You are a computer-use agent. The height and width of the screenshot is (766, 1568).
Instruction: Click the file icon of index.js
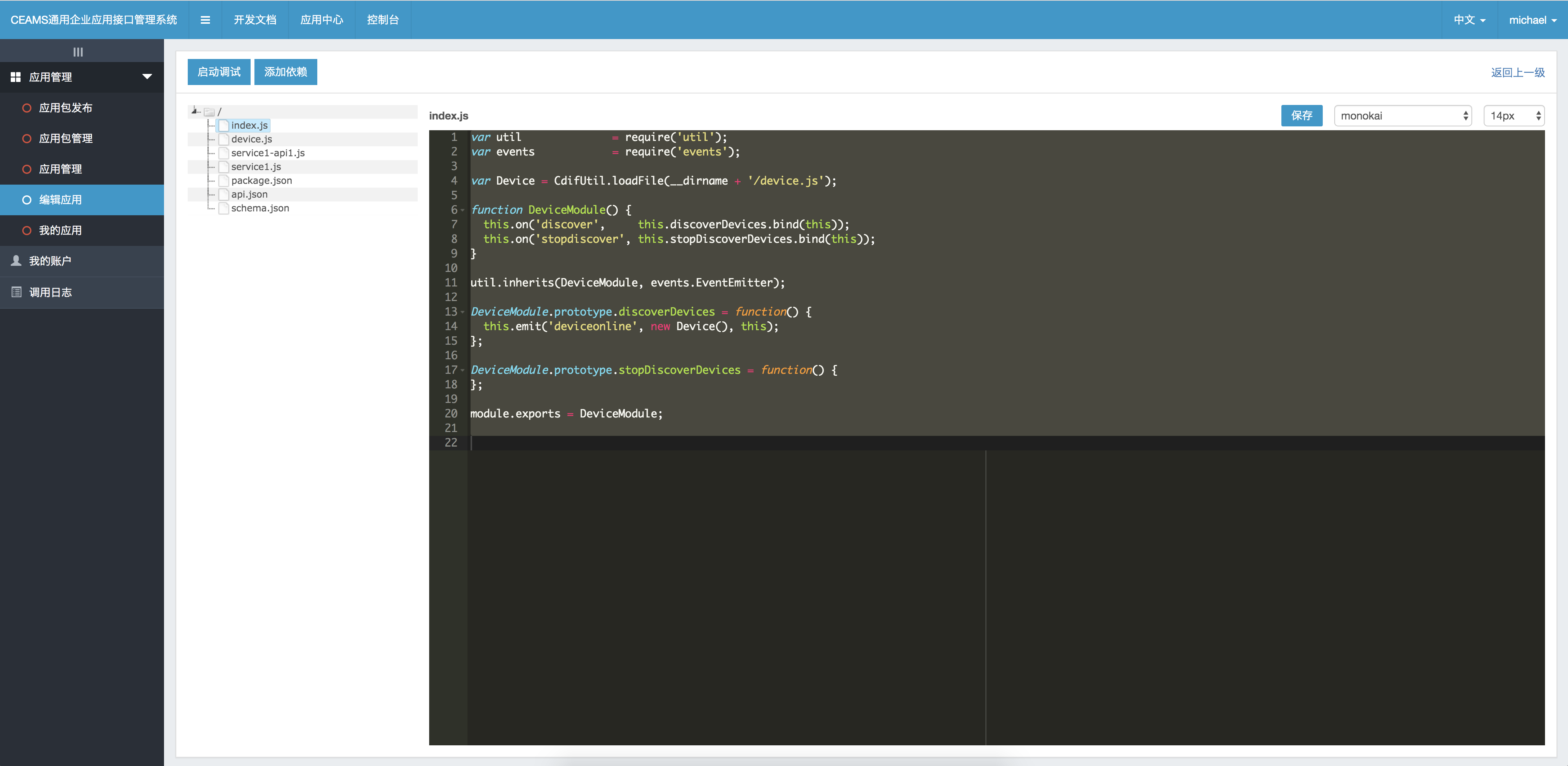pyautogui.click(x=223, y=125)
